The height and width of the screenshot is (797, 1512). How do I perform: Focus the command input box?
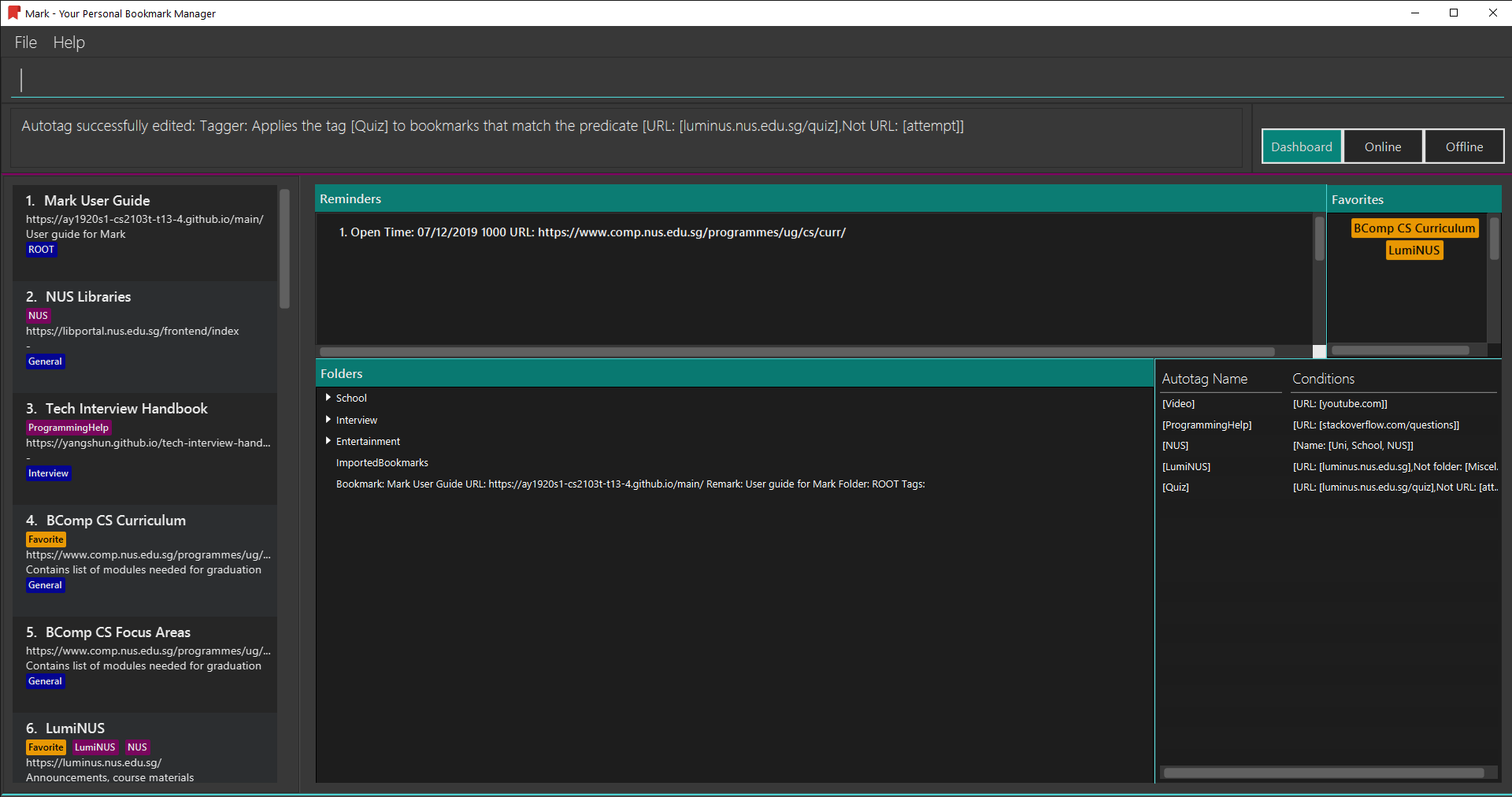click(756, 80)
